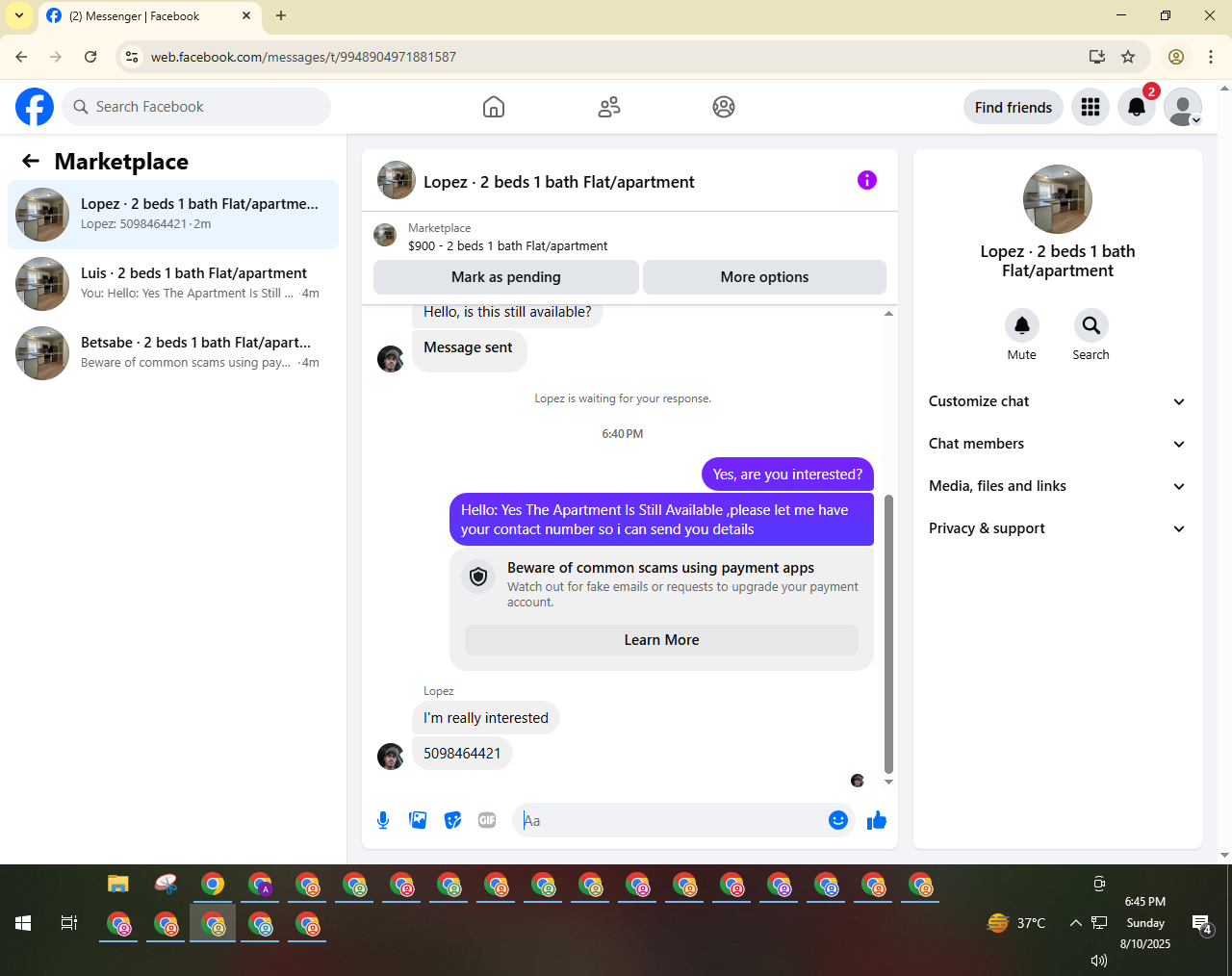Open Chrome three-dot menu
This screenshot has width=1232, height=976.
tap(1211, 57)
